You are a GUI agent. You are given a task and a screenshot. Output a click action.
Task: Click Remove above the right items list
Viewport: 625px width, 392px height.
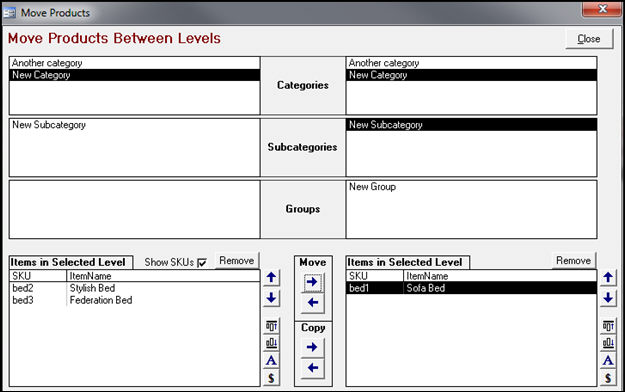(x=574, y=261)
